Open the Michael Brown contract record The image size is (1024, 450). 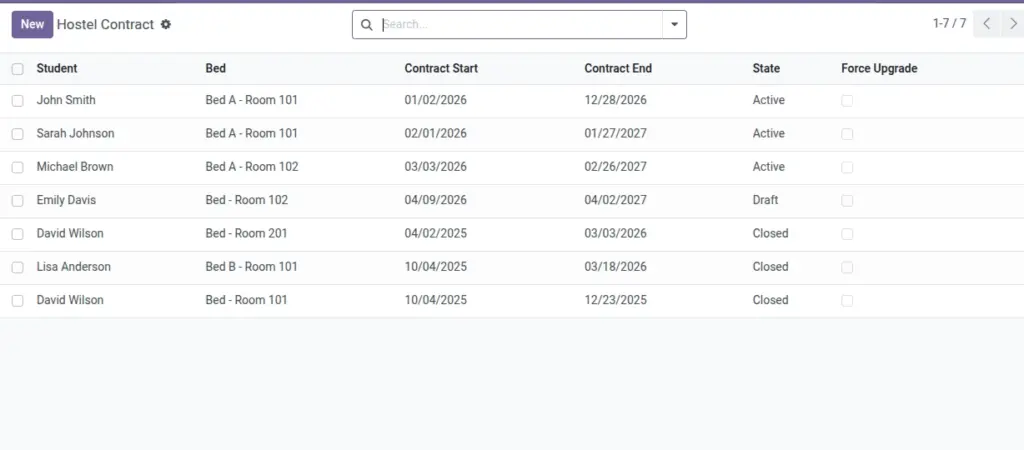pos(75,167)
